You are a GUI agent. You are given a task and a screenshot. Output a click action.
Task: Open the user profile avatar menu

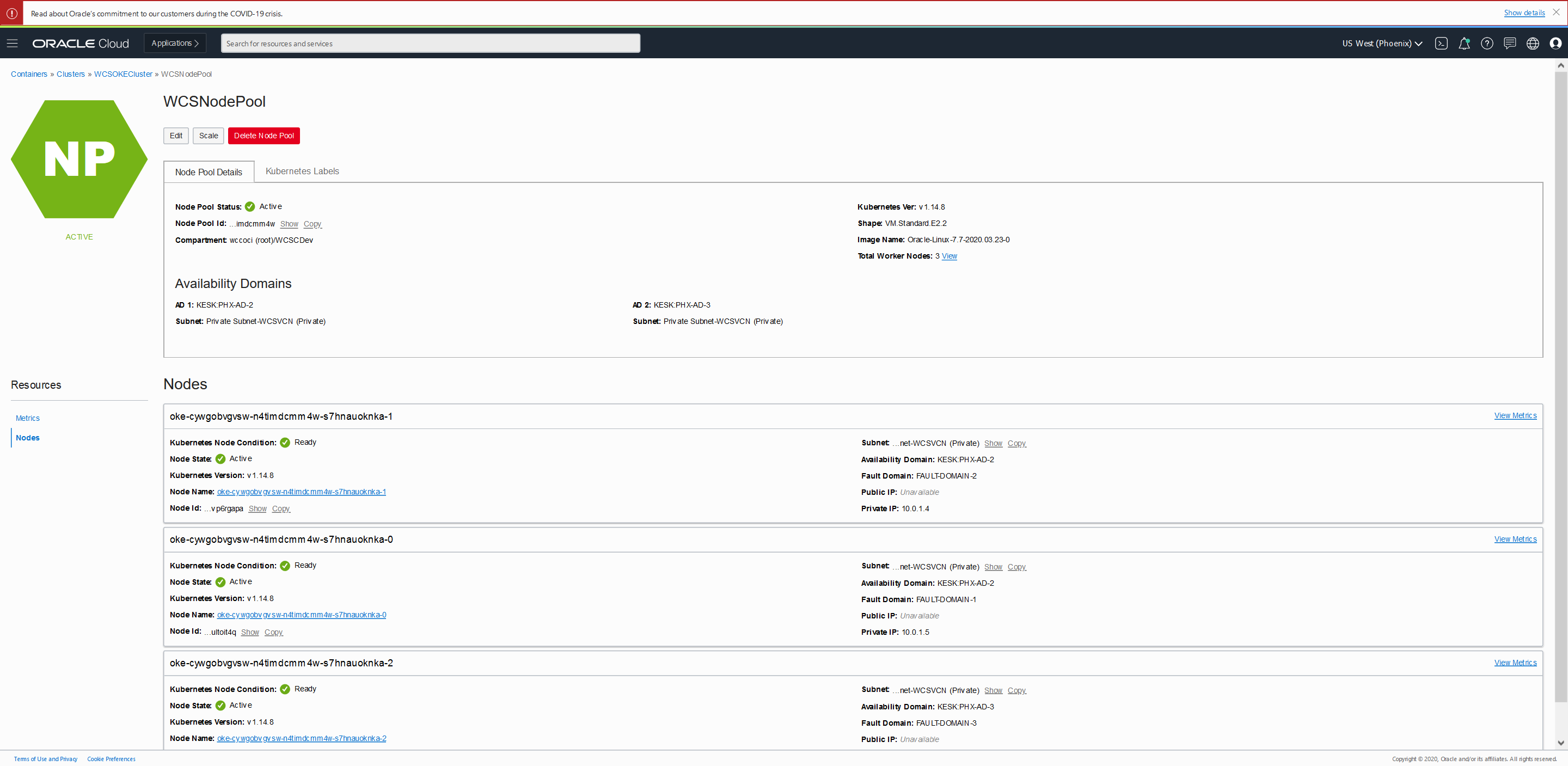1555,43
